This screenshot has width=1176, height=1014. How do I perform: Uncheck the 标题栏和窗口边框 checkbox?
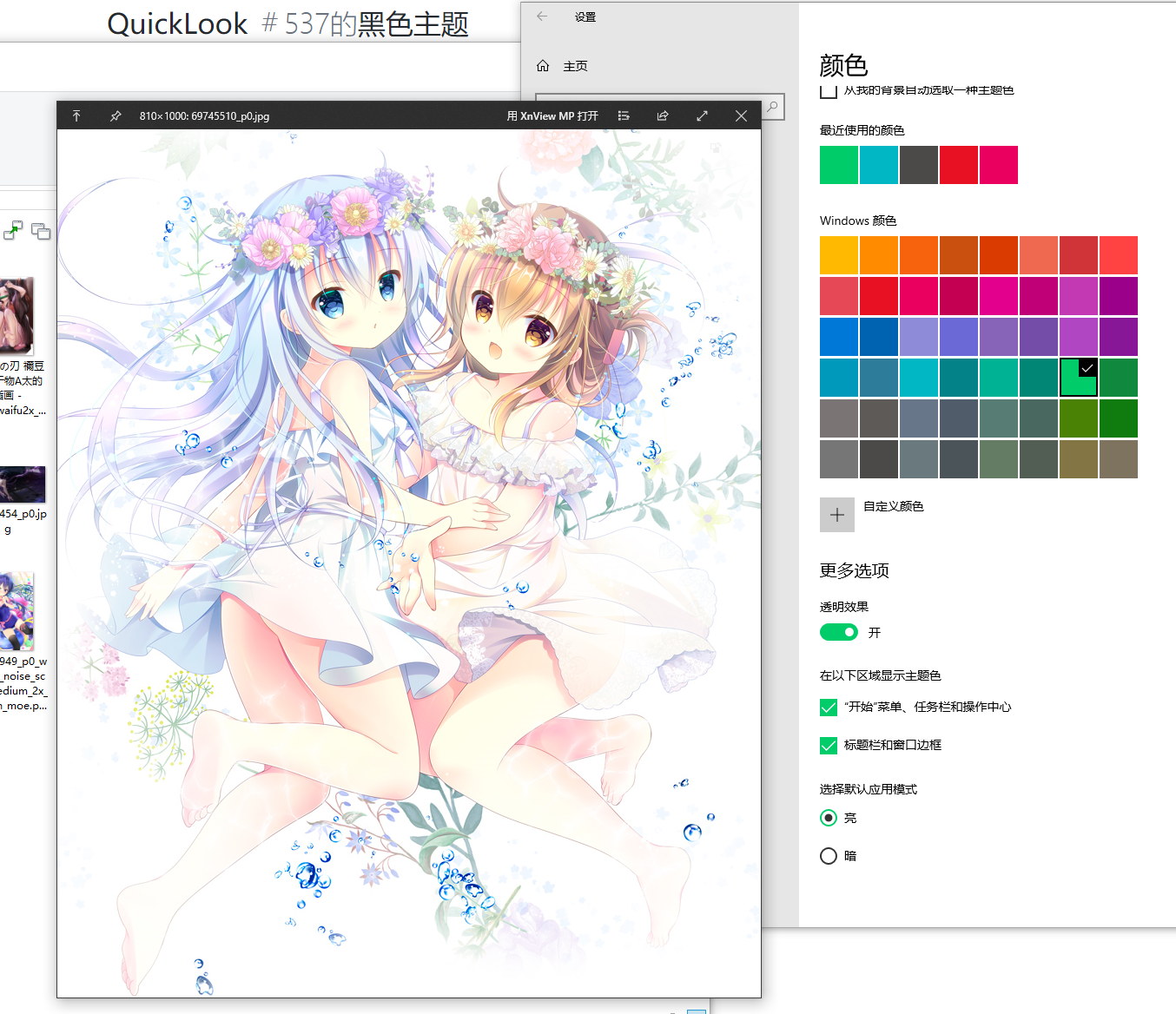coord(829,745)
